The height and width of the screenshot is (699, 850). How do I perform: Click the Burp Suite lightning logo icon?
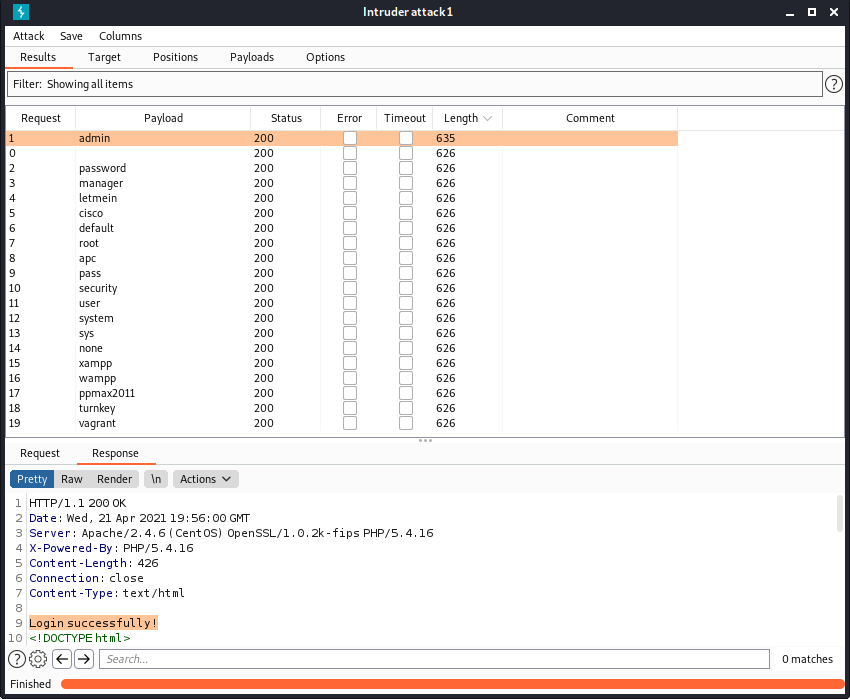click(21, 12)
